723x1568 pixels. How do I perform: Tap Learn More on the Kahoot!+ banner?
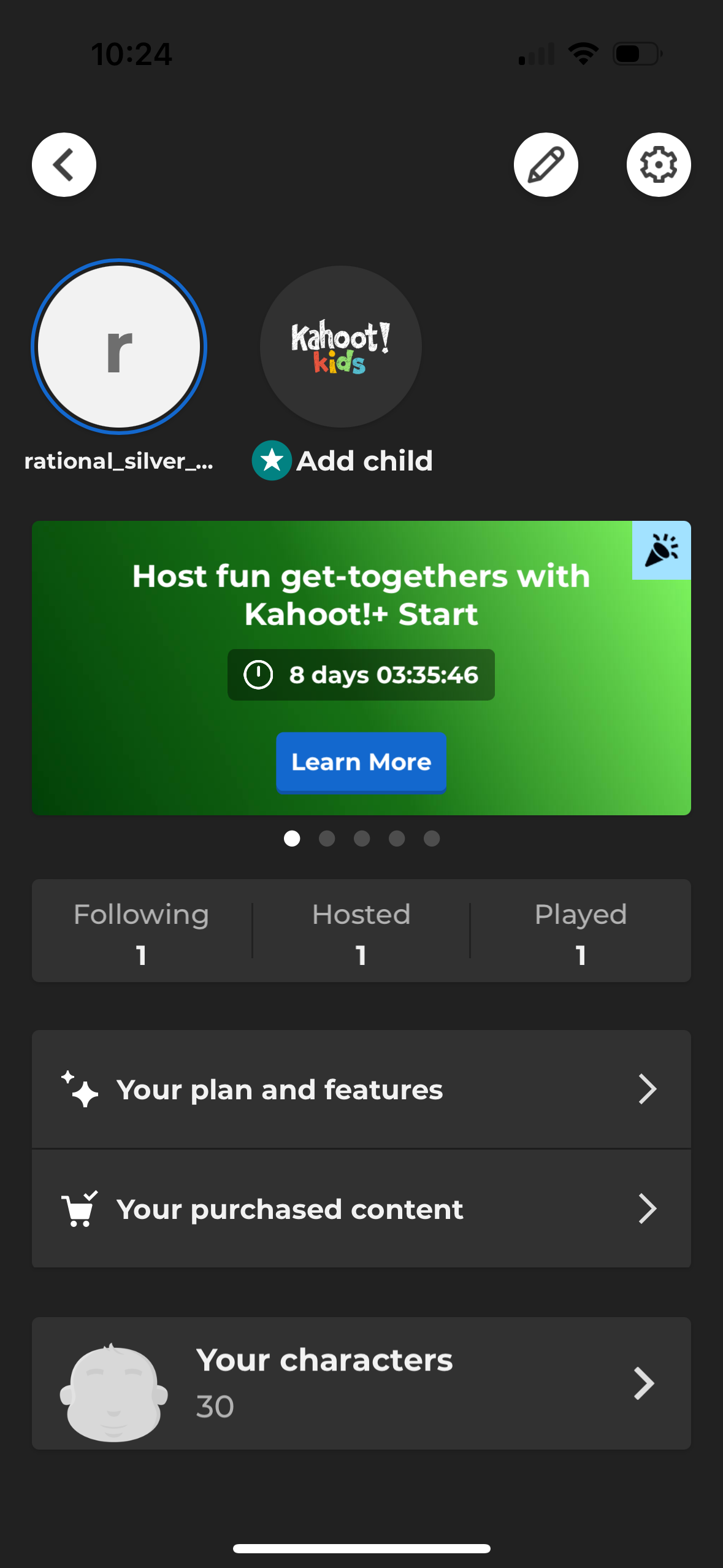(361, 762)
